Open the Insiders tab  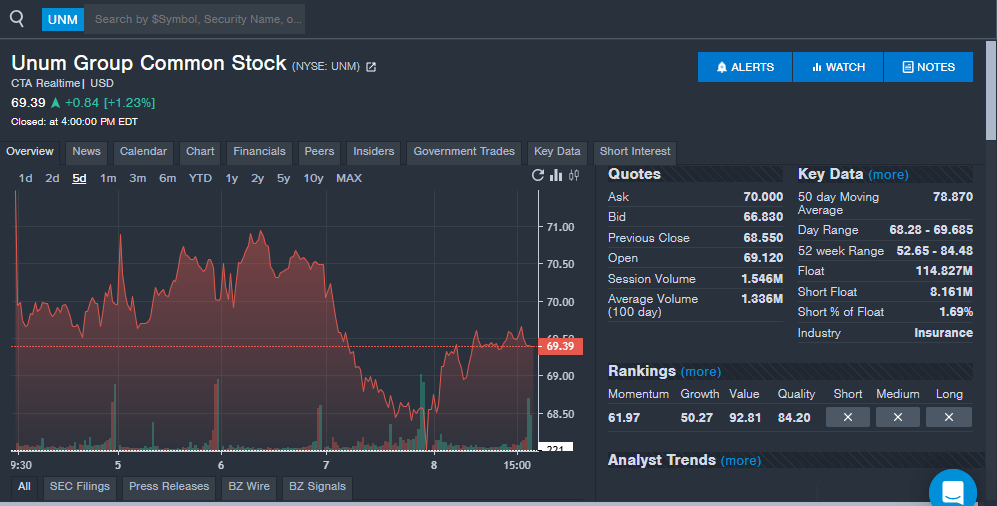[x=374, y=151]
